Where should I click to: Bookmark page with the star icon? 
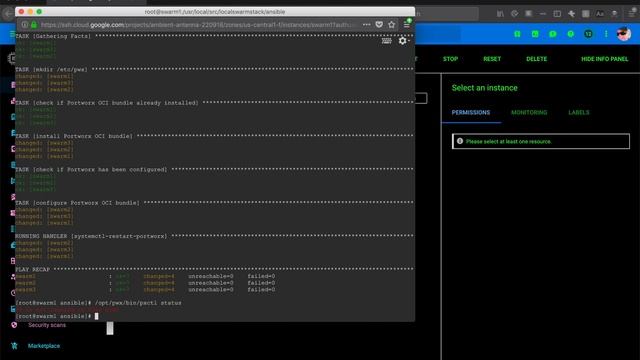pyautogui.click(x=391, y=25)
